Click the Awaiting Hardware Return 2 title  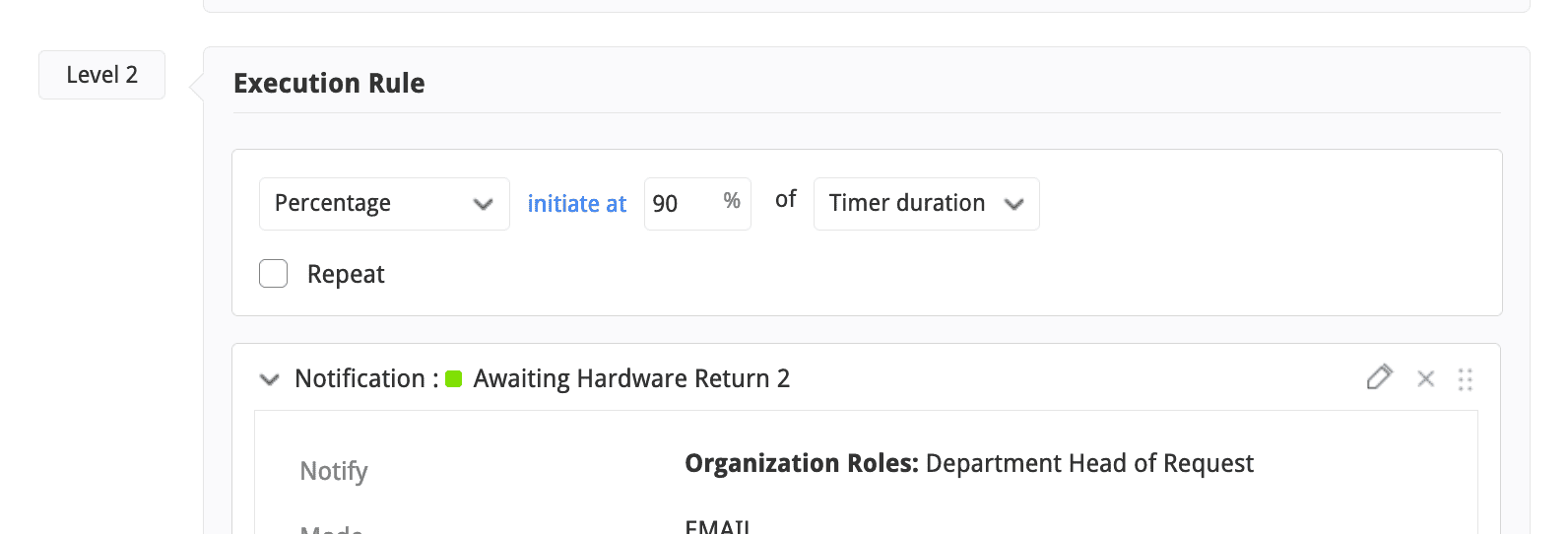631,379
